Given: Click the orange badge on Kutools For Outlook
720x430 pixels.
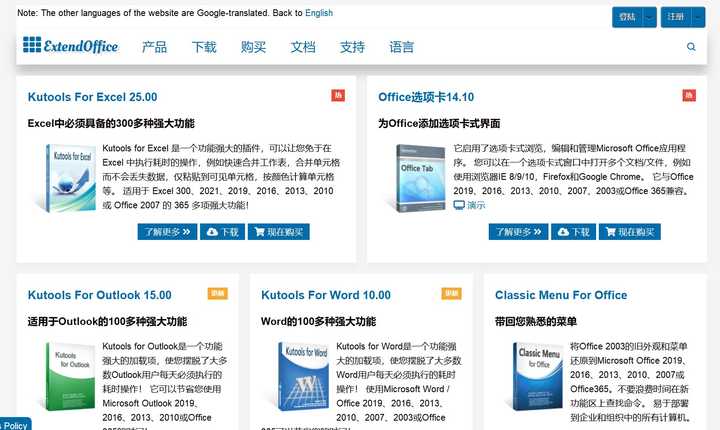Looking at the screenshot, I should pyautogui.click(x=218, y=294).
